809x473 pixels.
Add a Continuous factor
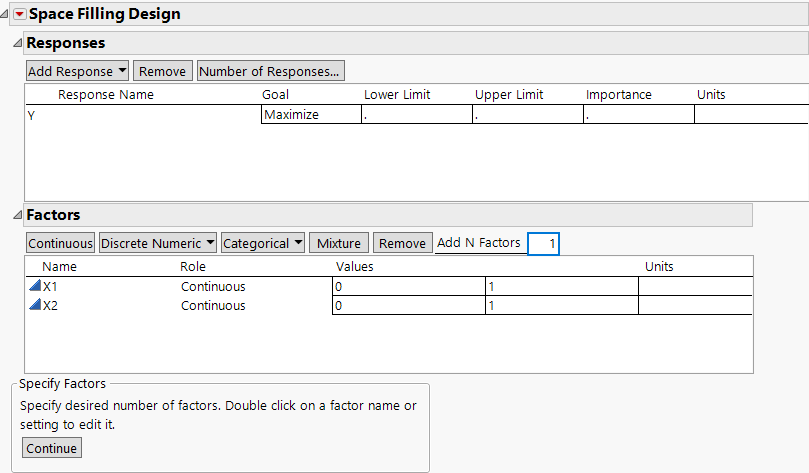point(60,243)
